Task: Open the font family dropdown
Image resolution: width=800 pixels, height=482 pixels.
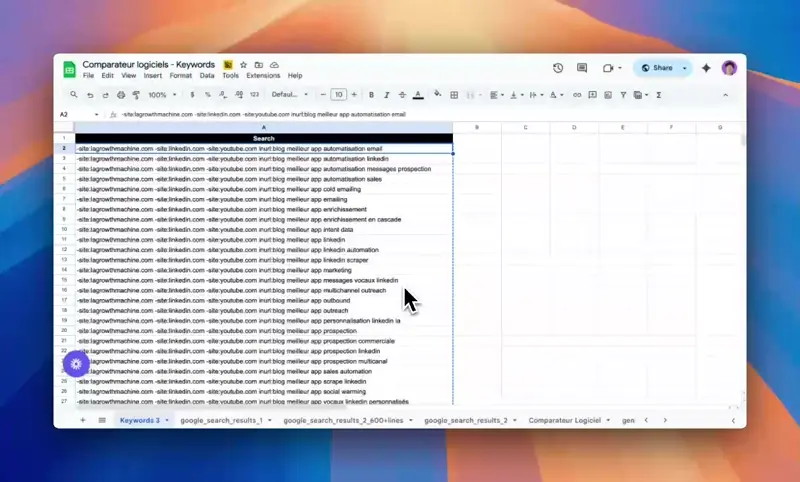Action: 289,95
